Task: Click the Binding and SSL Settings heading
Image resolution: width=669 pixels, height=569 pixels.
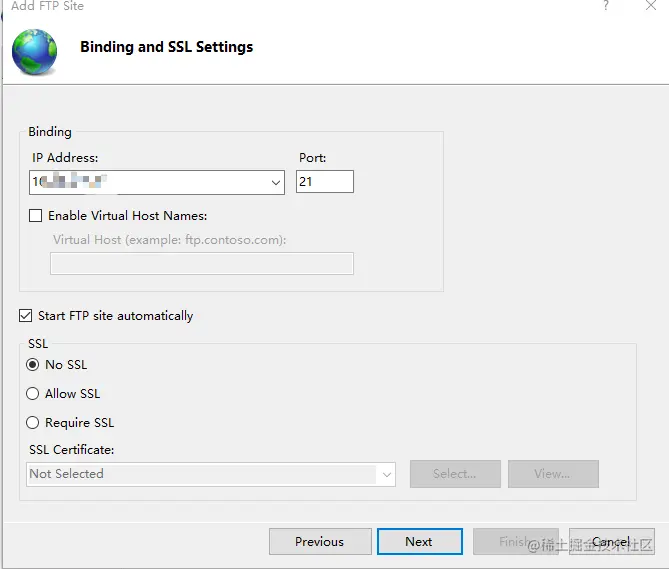Action: [166, 47]
